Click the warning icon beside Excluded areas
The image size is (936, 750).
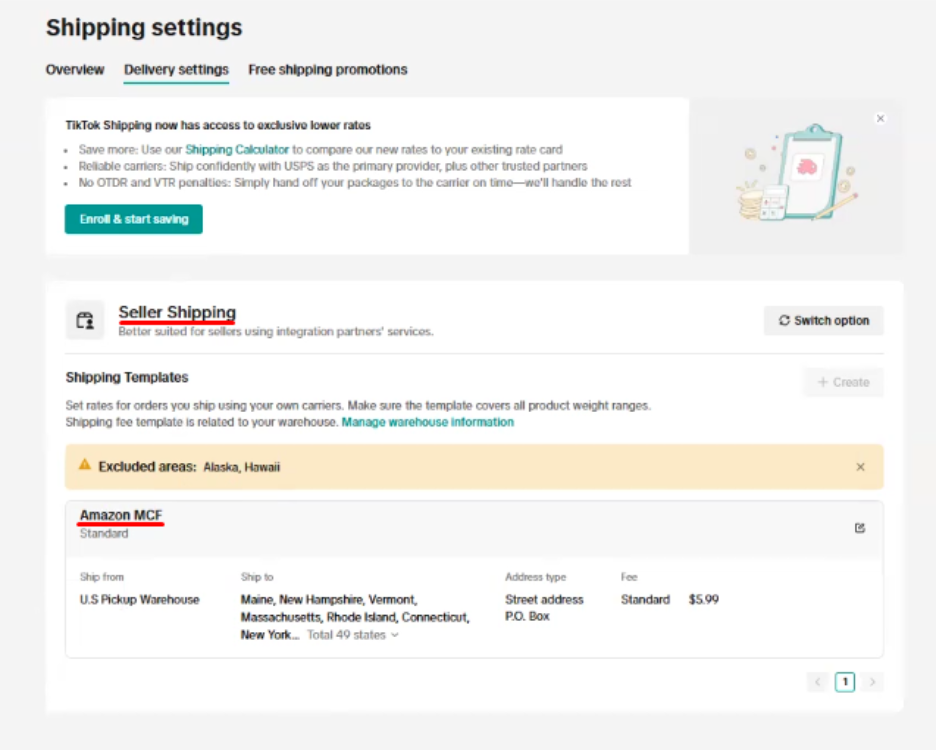pos(85,466)
